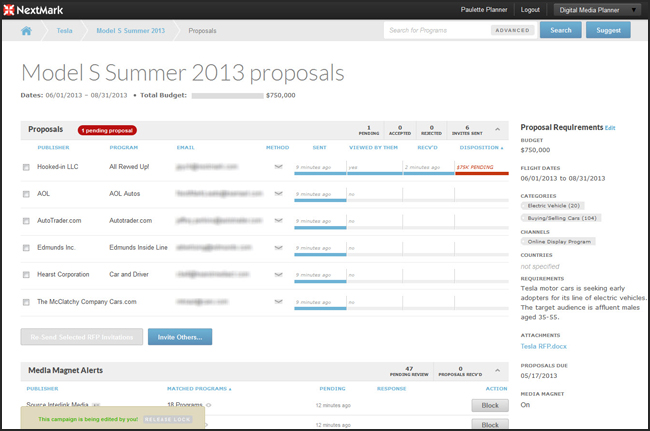
Task: Sort by Method column header
Action: pos(277,148)
